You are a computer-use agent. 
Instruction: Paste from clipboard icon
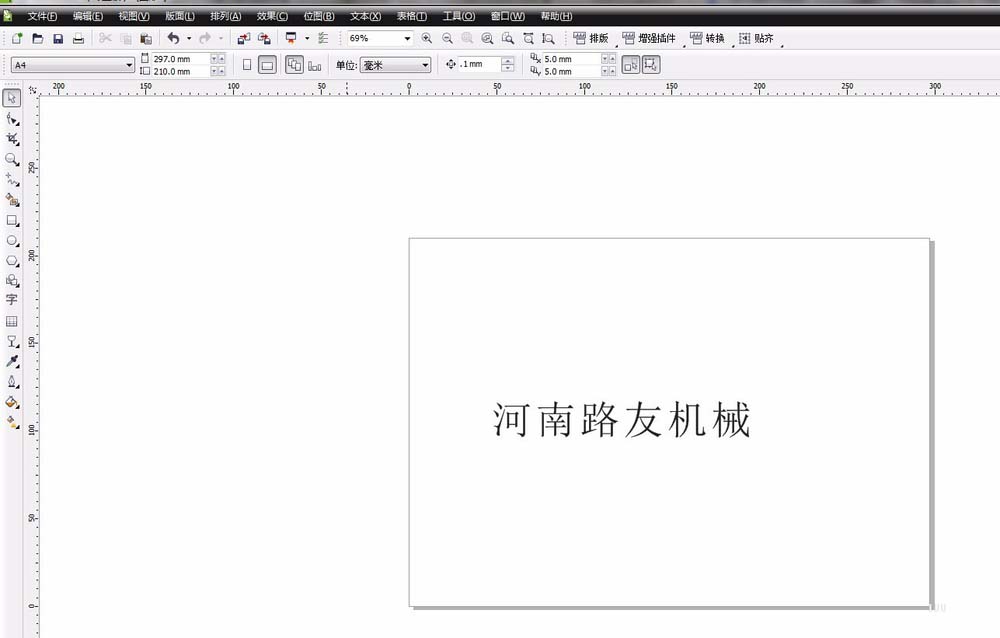coord(146,38)
